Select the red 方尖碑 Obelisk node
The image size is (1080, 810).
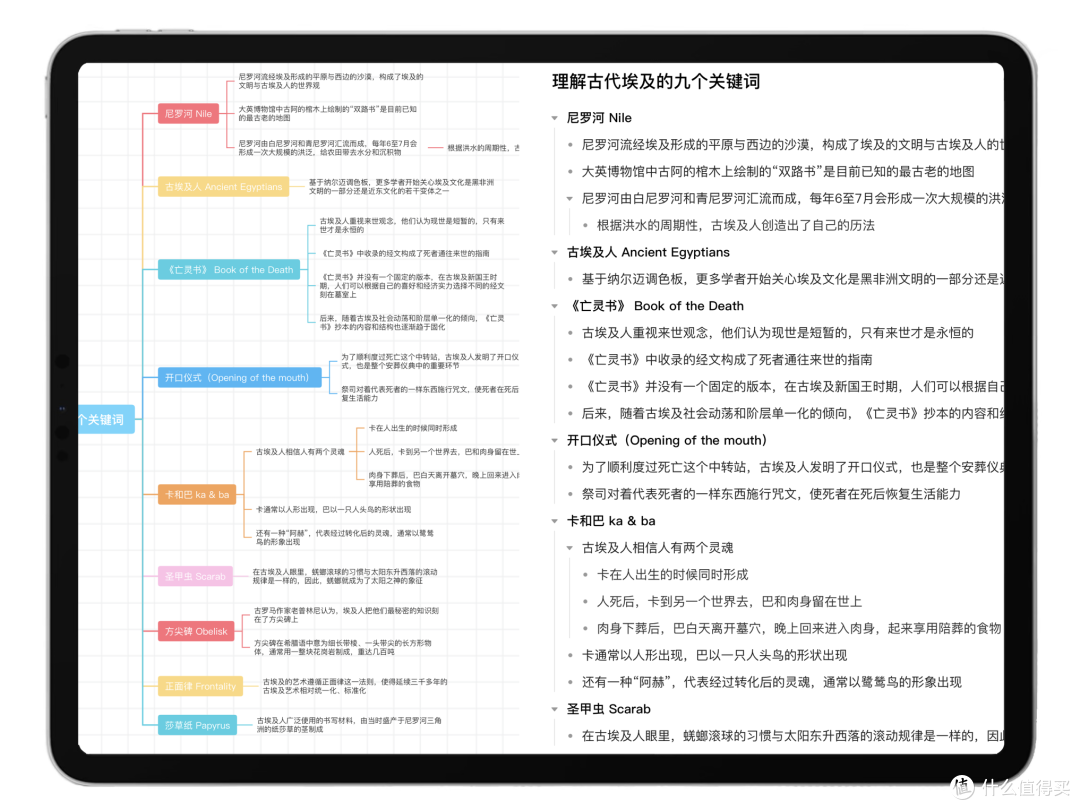(x=196, y=632)
